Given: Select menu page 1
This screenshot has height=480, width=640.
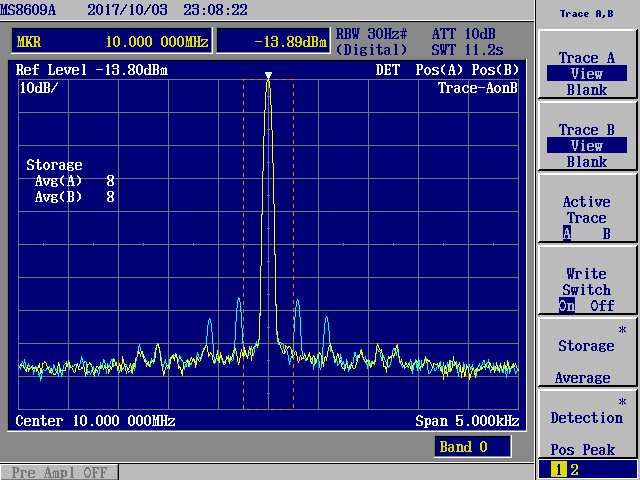Looking at the screenshot, I should tap(558, 469).
